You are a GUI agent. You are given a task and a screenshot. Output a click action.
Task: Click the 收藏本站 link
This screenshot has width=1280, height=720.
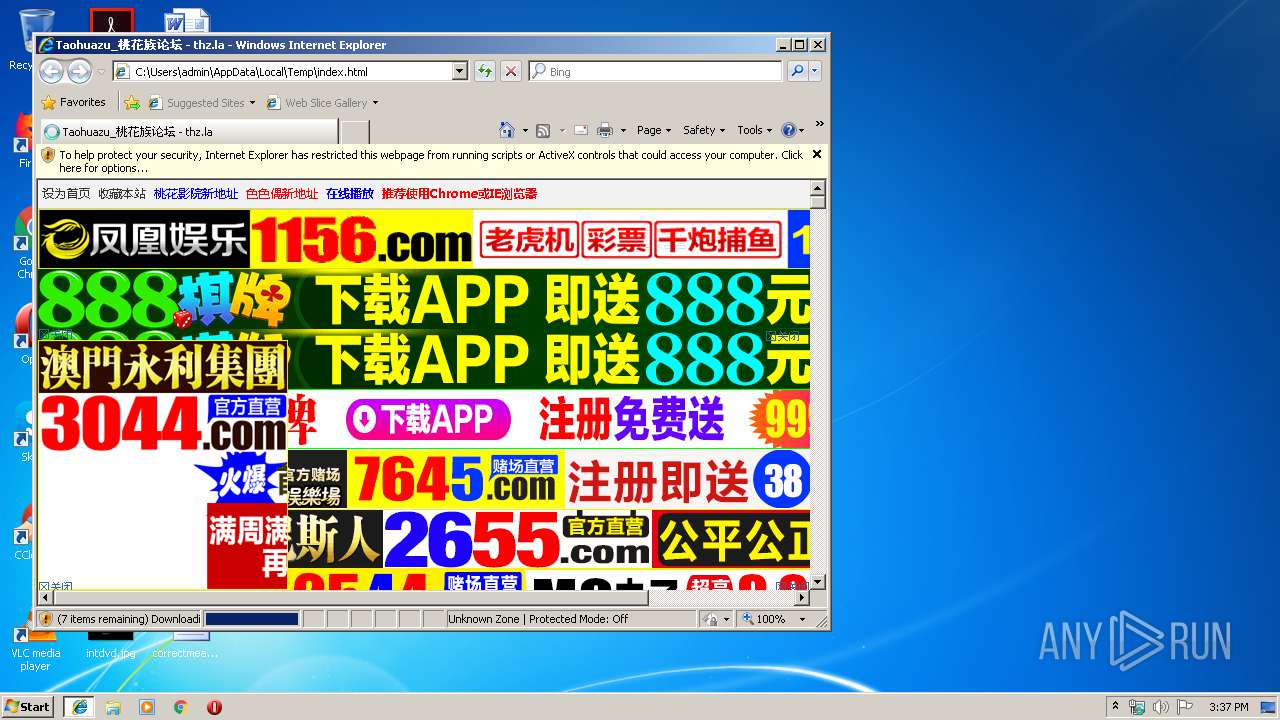(122, 193)
